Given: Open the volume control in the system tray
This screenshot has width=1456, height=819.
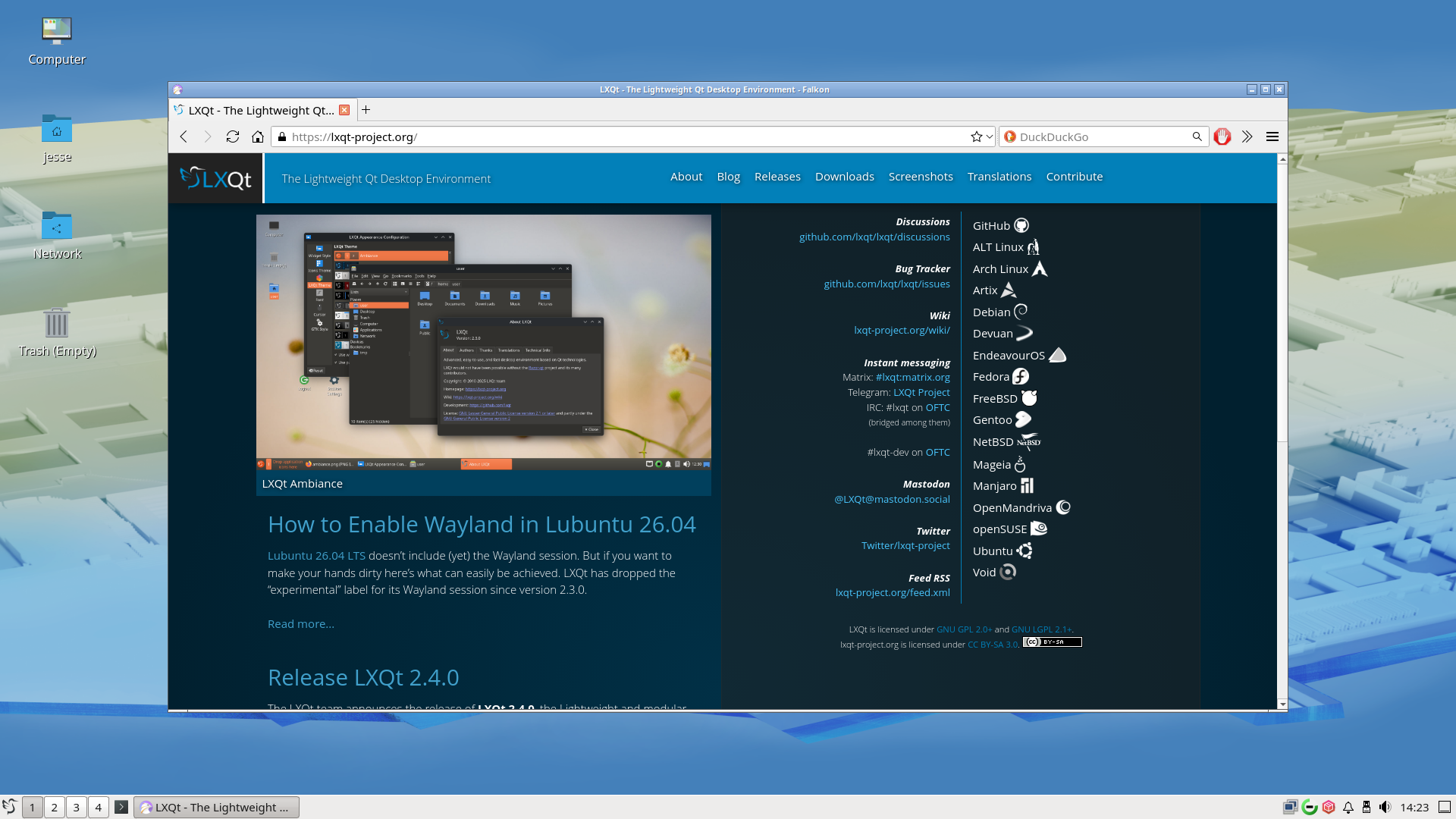Looking at the screenshot, I should click(x=1385, y=807).
